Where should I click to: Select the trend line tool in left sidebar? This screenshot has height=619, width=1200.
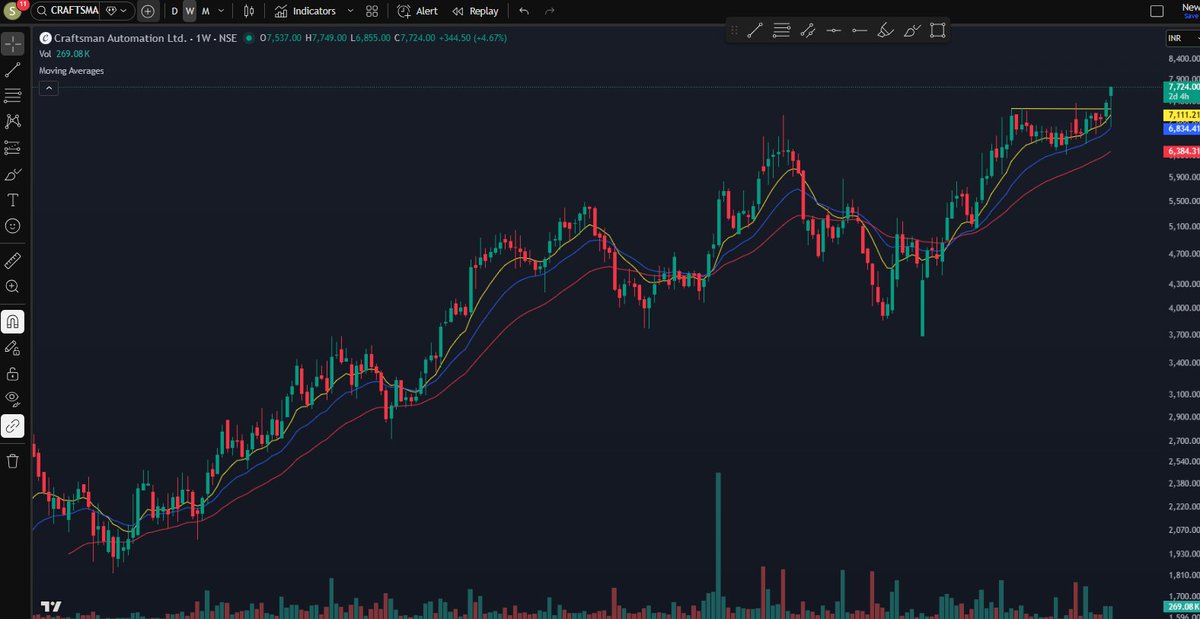tap(12, 70)
